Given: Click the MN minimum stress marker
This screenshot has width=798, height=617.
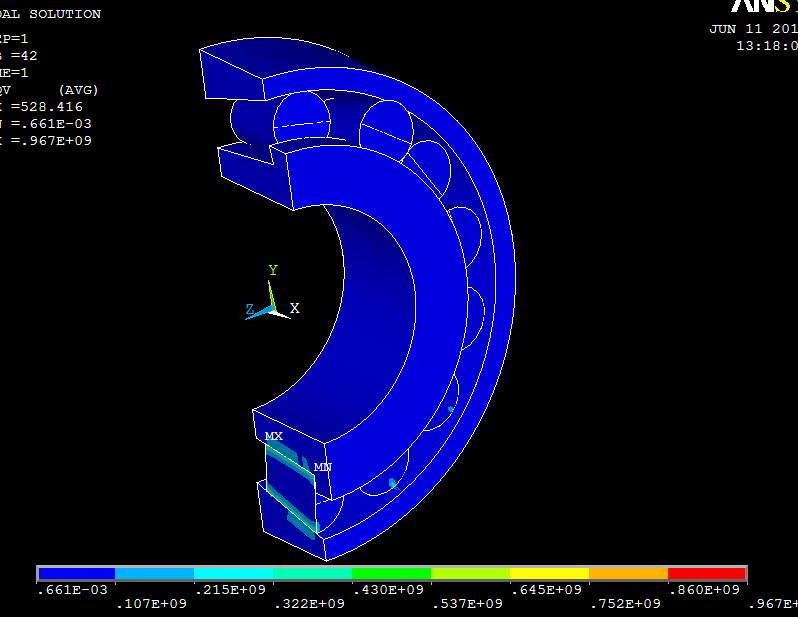Looking at the screenshot, I should [x=323, y=467].
